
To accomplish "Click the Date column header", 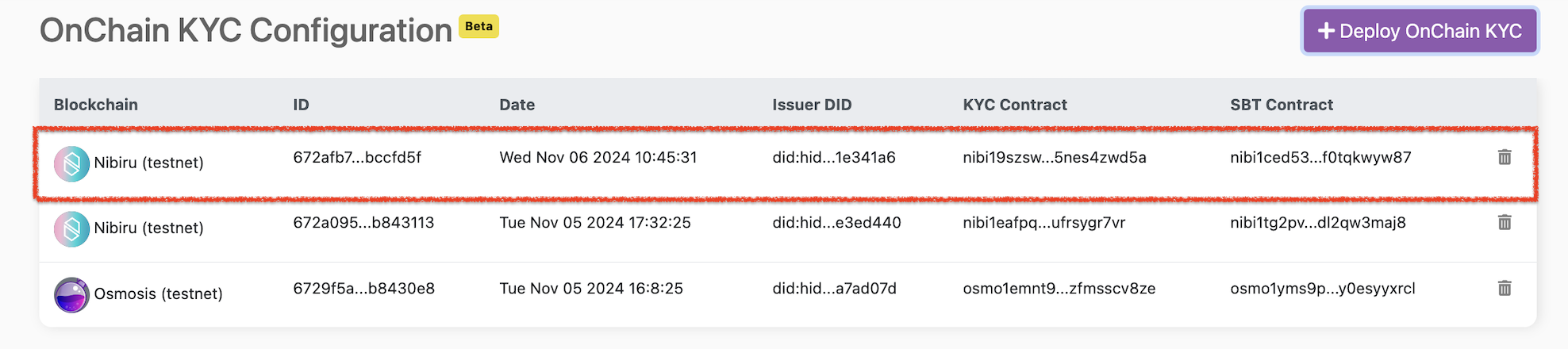I will pos(517,105).
